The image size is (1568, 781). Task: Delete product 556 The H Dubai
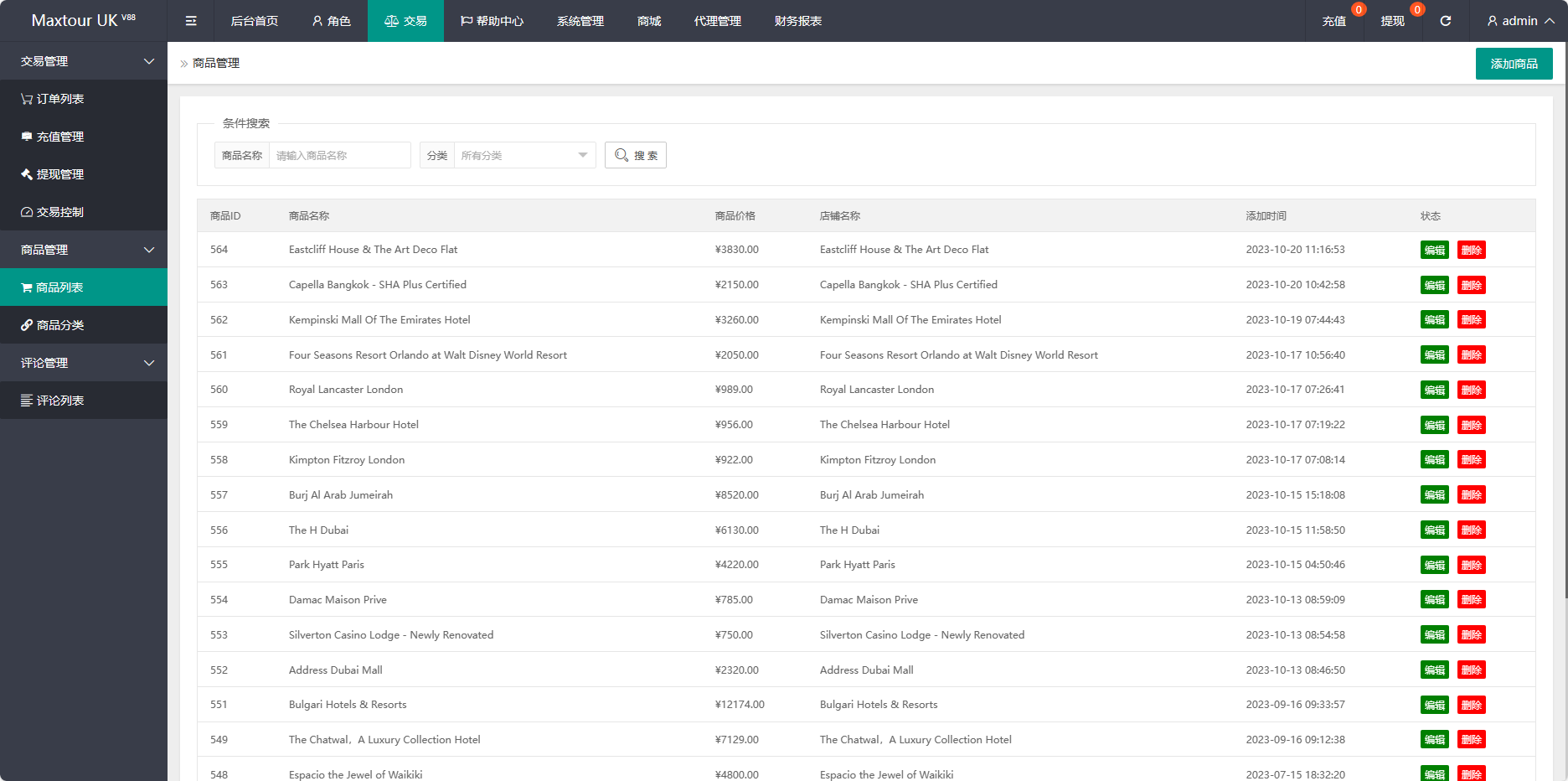pyautogui.click(x=1472, y=530)
